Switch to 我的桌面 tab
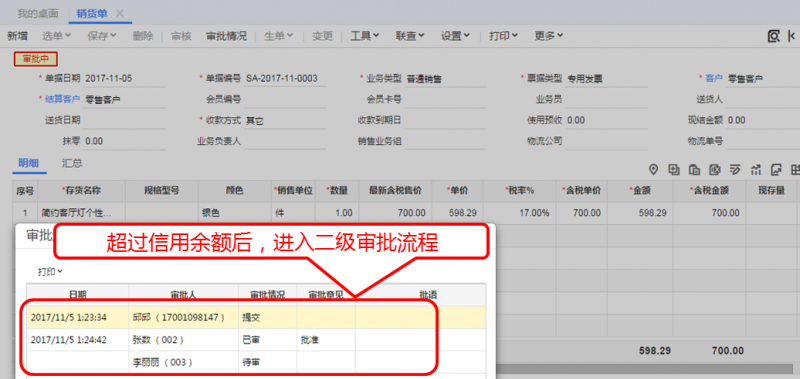This screenshot has width=800, height=379. [38, 13]
